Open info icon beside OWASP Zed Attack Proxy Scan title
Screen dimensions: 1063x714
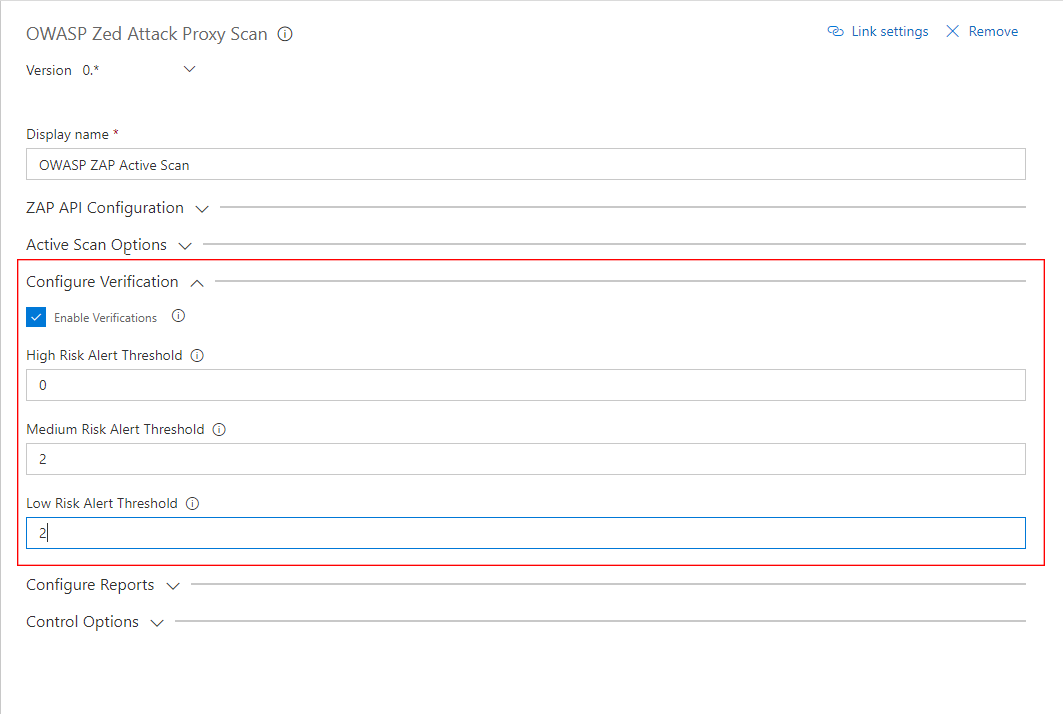tap(285, 34)
